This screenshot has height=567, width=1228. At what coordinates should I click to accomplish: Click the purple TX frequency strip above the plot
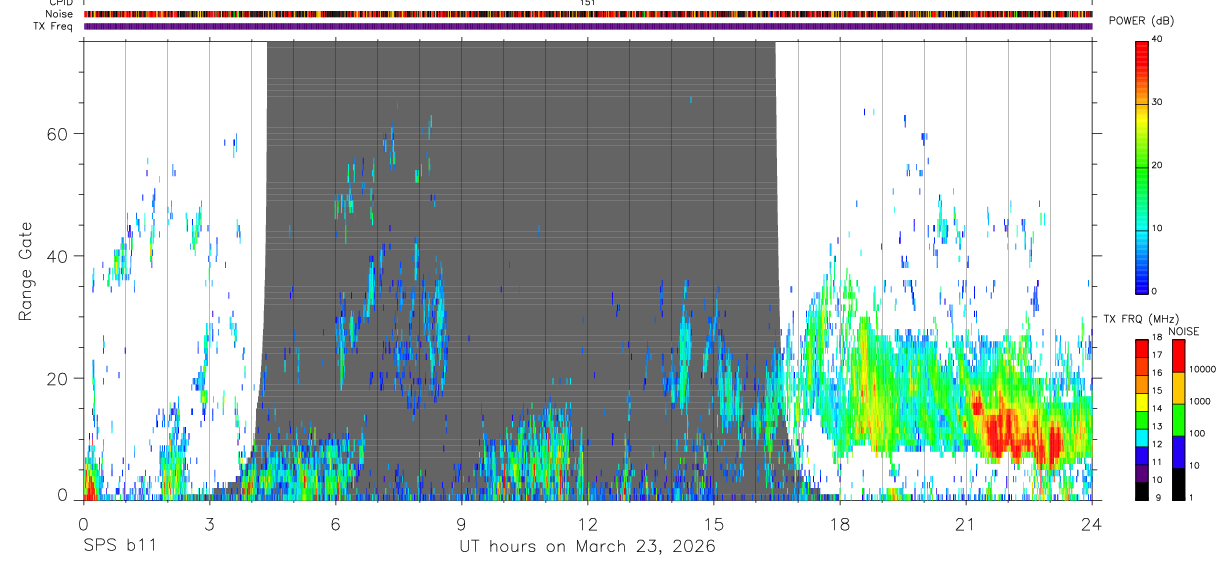point(588,26)
